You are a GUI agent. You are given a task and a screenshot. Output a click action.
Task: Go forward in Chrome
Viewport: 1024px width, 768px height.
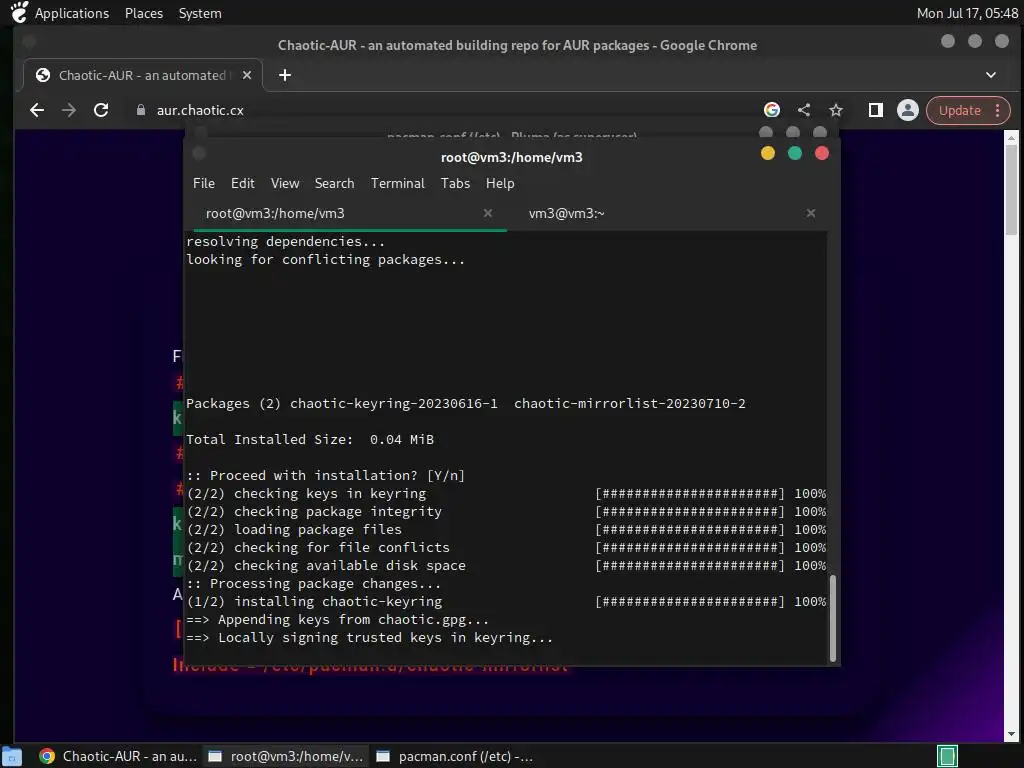coord(69,110)
